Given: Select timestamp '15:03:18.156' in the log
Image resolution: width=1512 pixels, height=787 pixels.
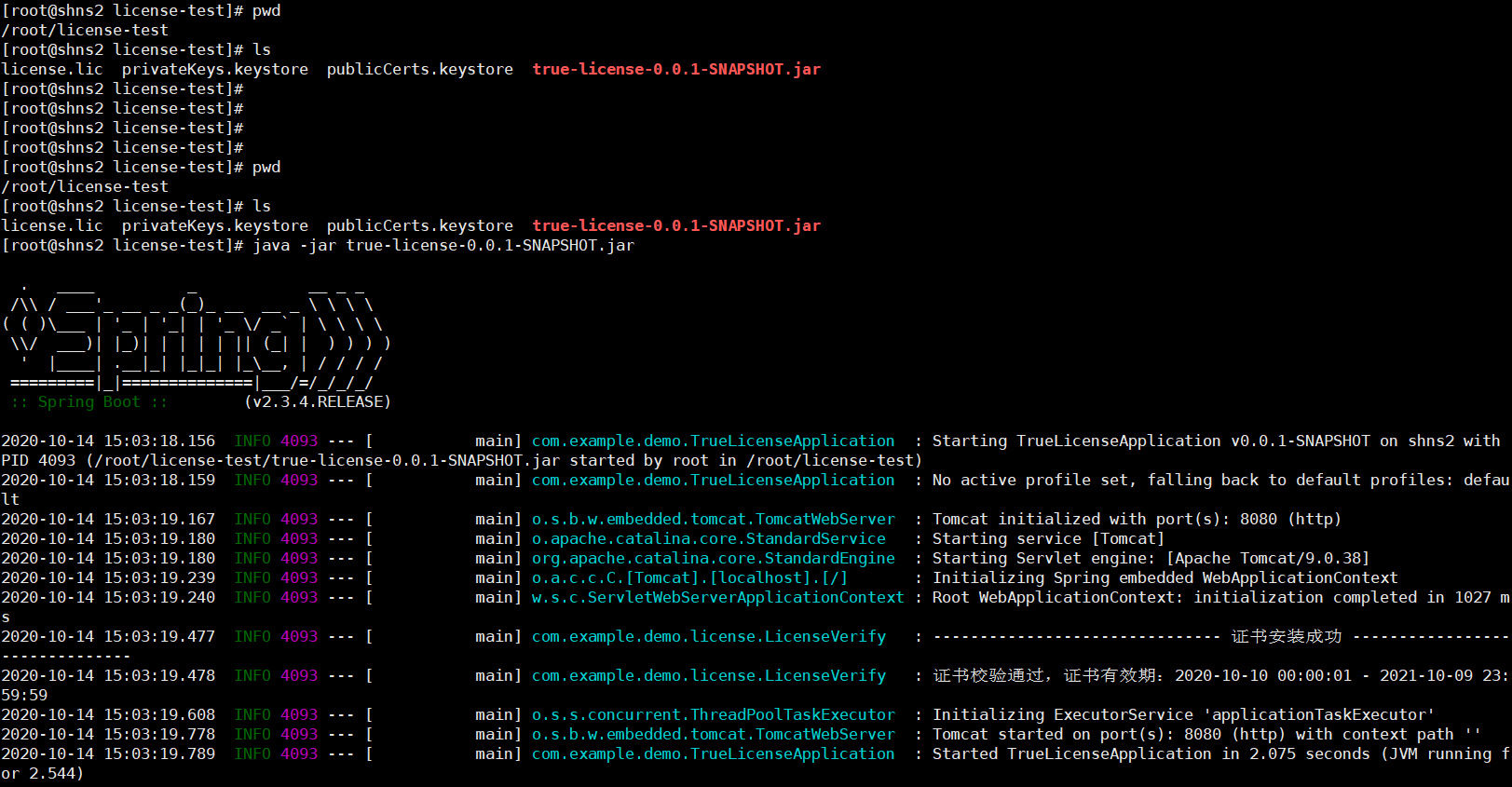Looking at the screenshot, I should (x=159, y=441).
